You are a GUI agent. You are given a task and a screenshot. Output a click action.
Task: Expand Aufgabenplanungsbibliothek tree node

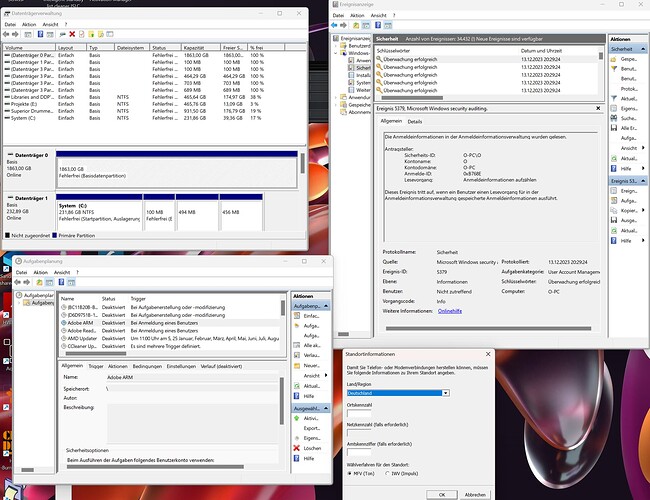(x=18, y=304)
